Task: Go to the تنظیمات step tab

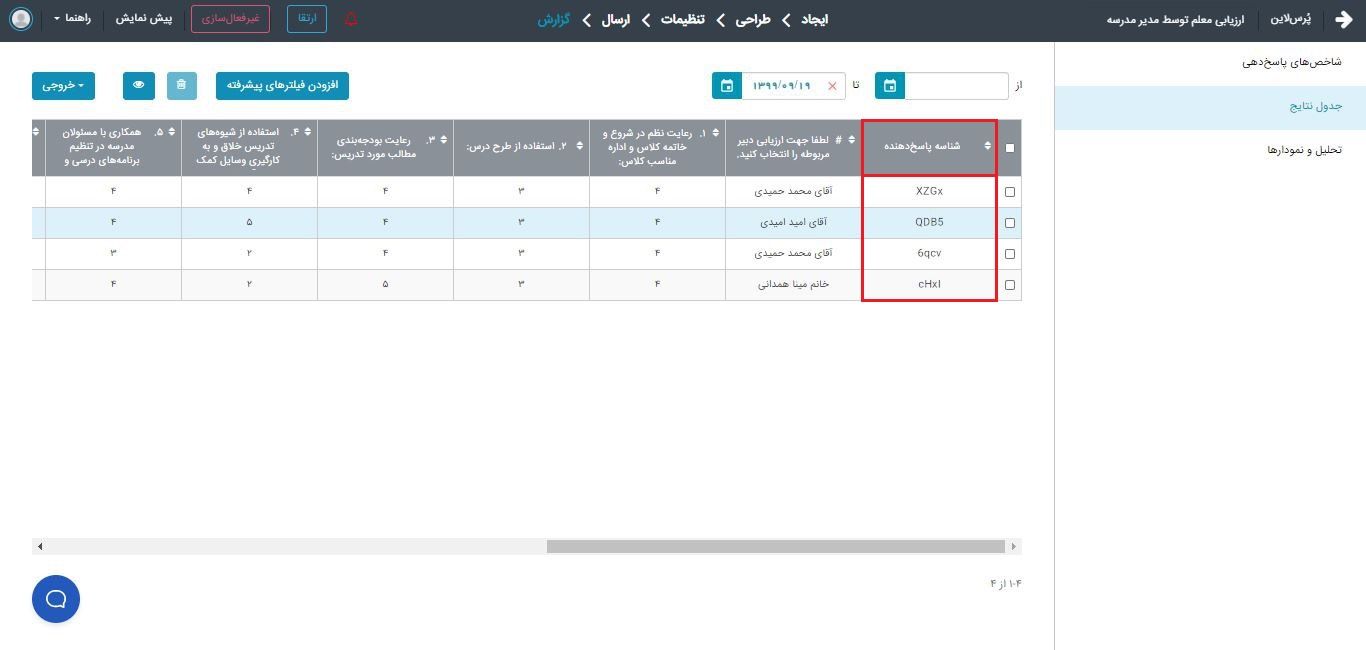Action: (x=682, y=19)
